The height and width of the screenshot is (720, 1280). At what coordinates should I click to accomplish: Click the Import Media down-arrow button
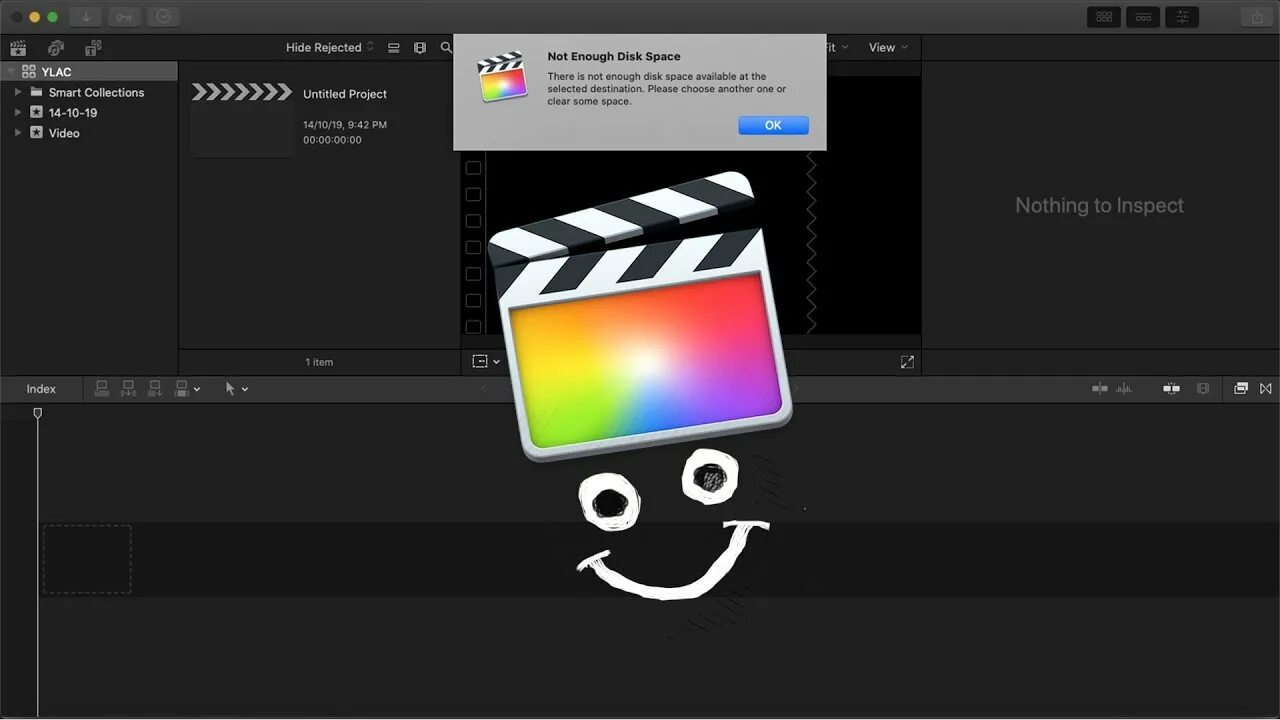click(85, 17)
